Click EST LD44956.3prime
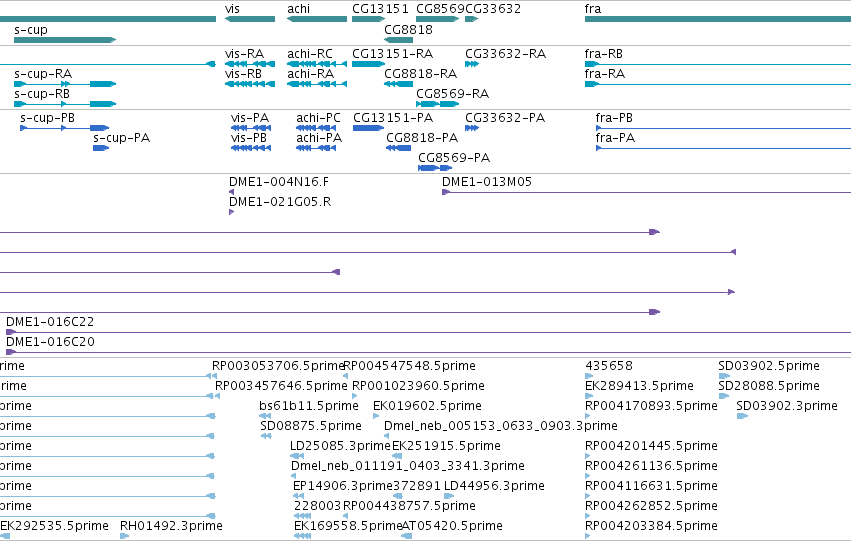This screenshot has width=851, height=541. pos(494,486)
